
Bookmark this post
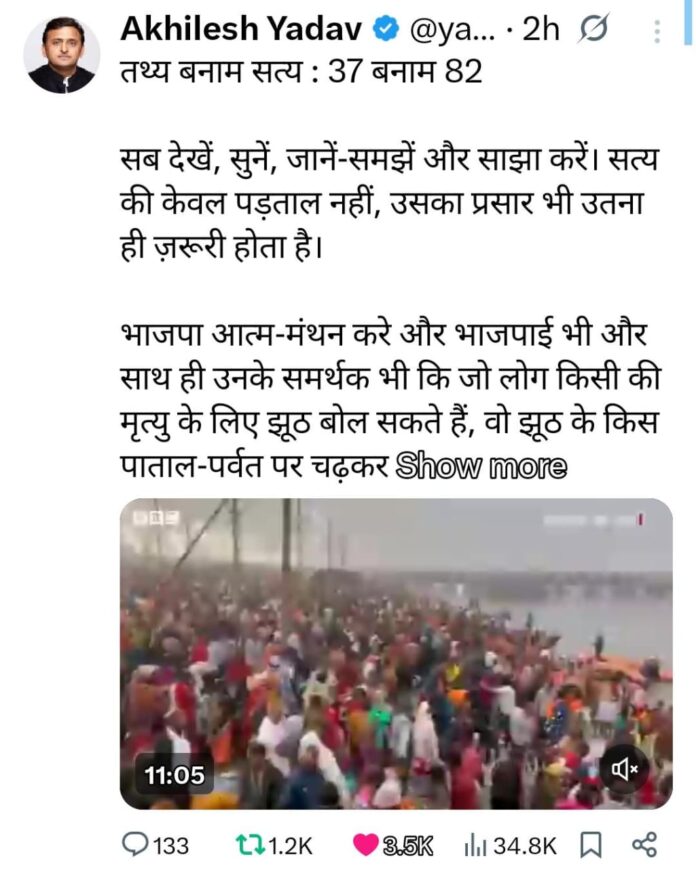click(590, 846)
